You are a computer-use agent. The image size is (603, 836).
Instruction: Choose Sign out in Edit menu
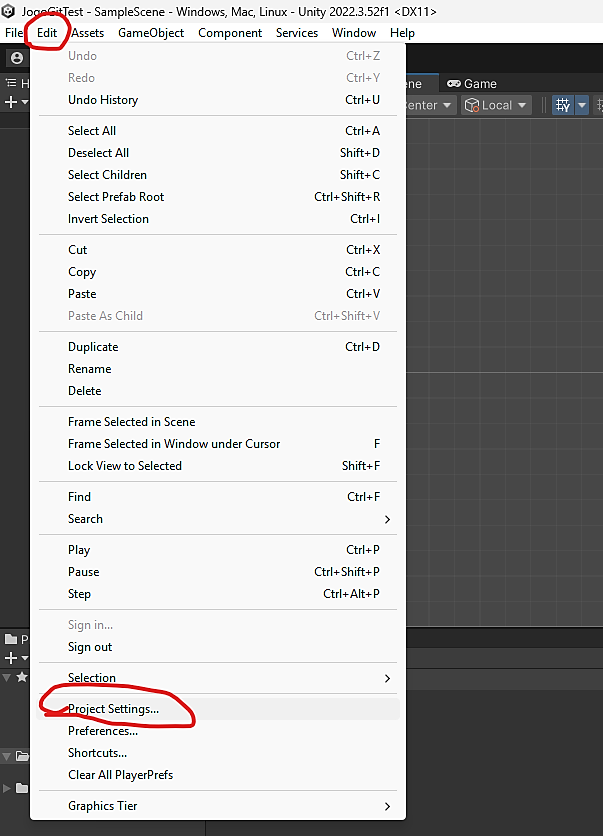click(x=90, y=647)
